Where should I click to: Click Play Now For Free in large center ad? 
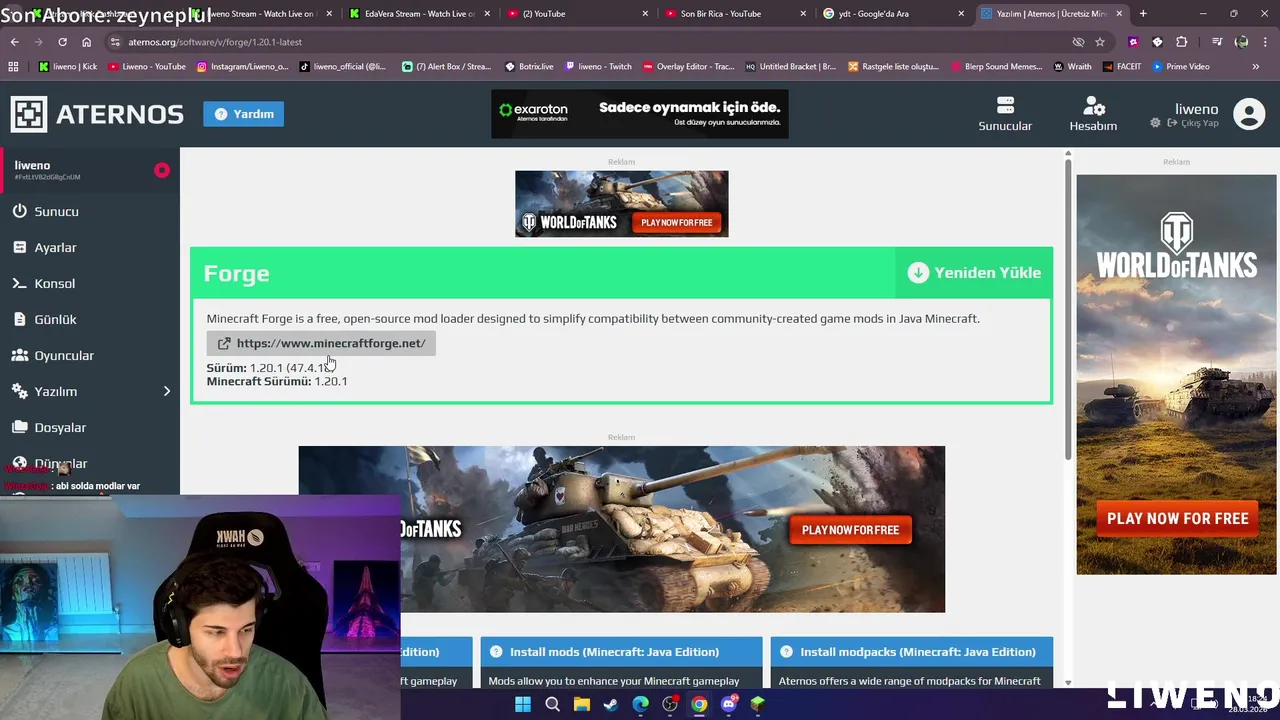850,530
